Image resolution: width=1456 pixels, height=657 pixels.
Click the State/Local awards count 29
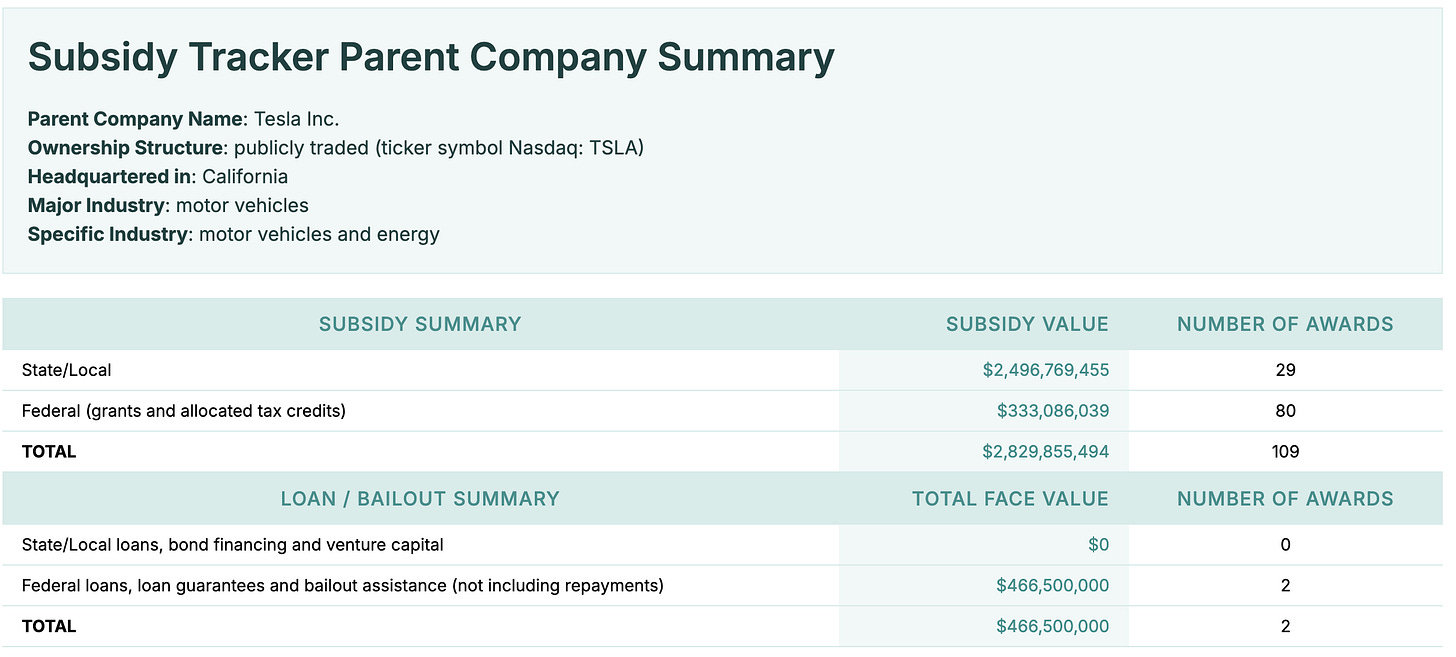pyautogui.click(x=1285, y=370)
